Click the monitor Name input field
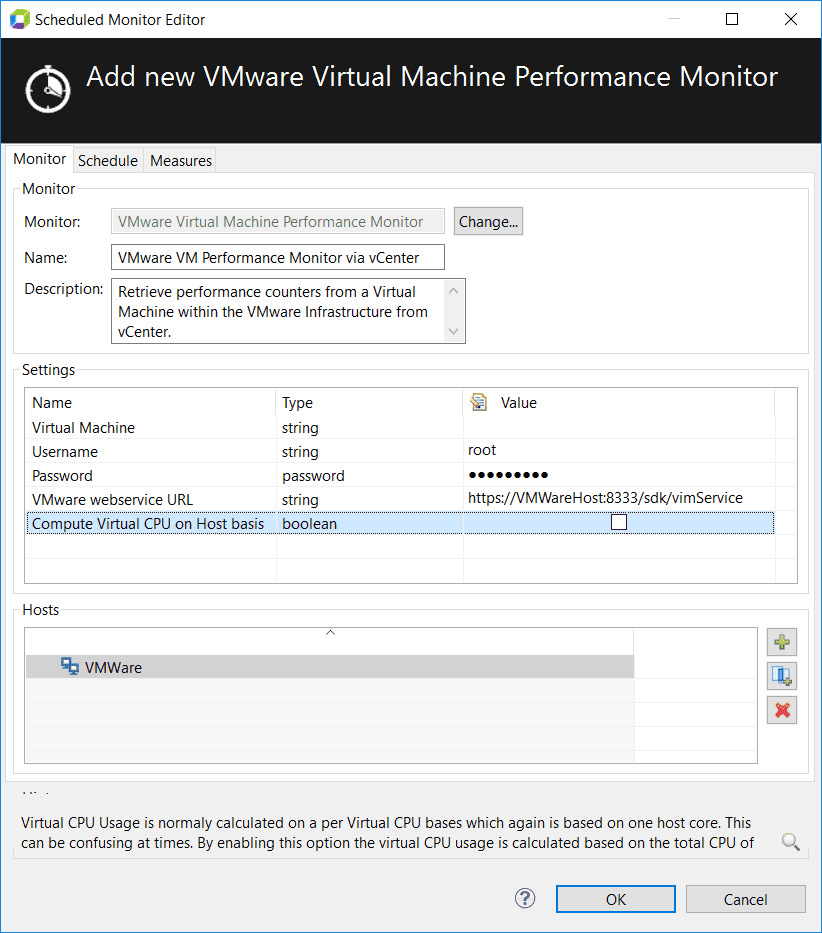Image resolution: width=822 pixels, height=933 pixels. pos(277,258)
